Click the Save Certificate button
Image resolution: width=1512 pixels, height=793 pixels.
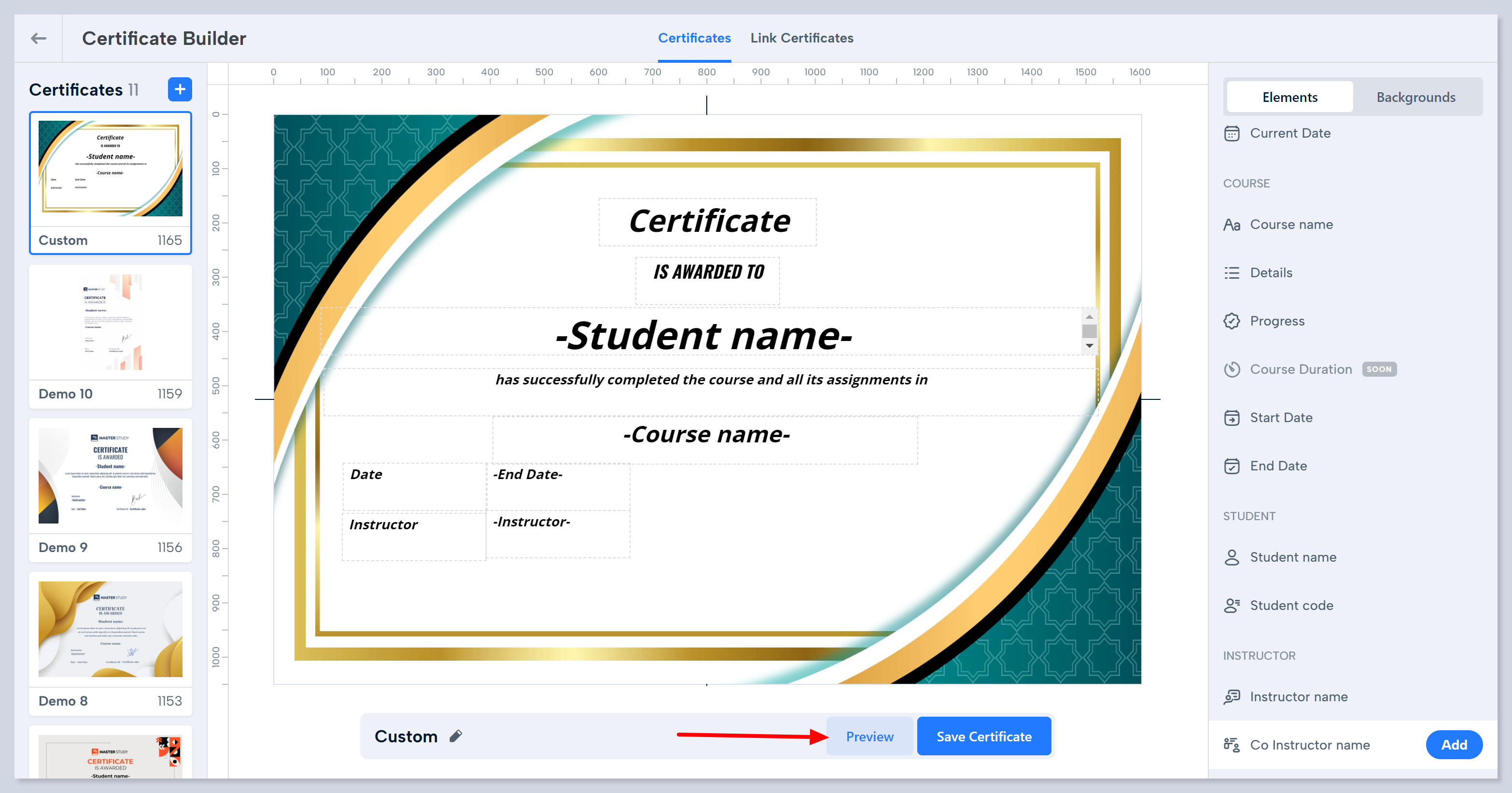983,736
